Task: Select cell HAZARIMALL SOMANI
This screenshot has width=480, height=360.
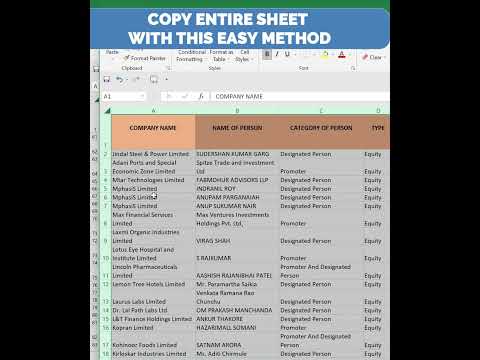Action: (237, 328)
